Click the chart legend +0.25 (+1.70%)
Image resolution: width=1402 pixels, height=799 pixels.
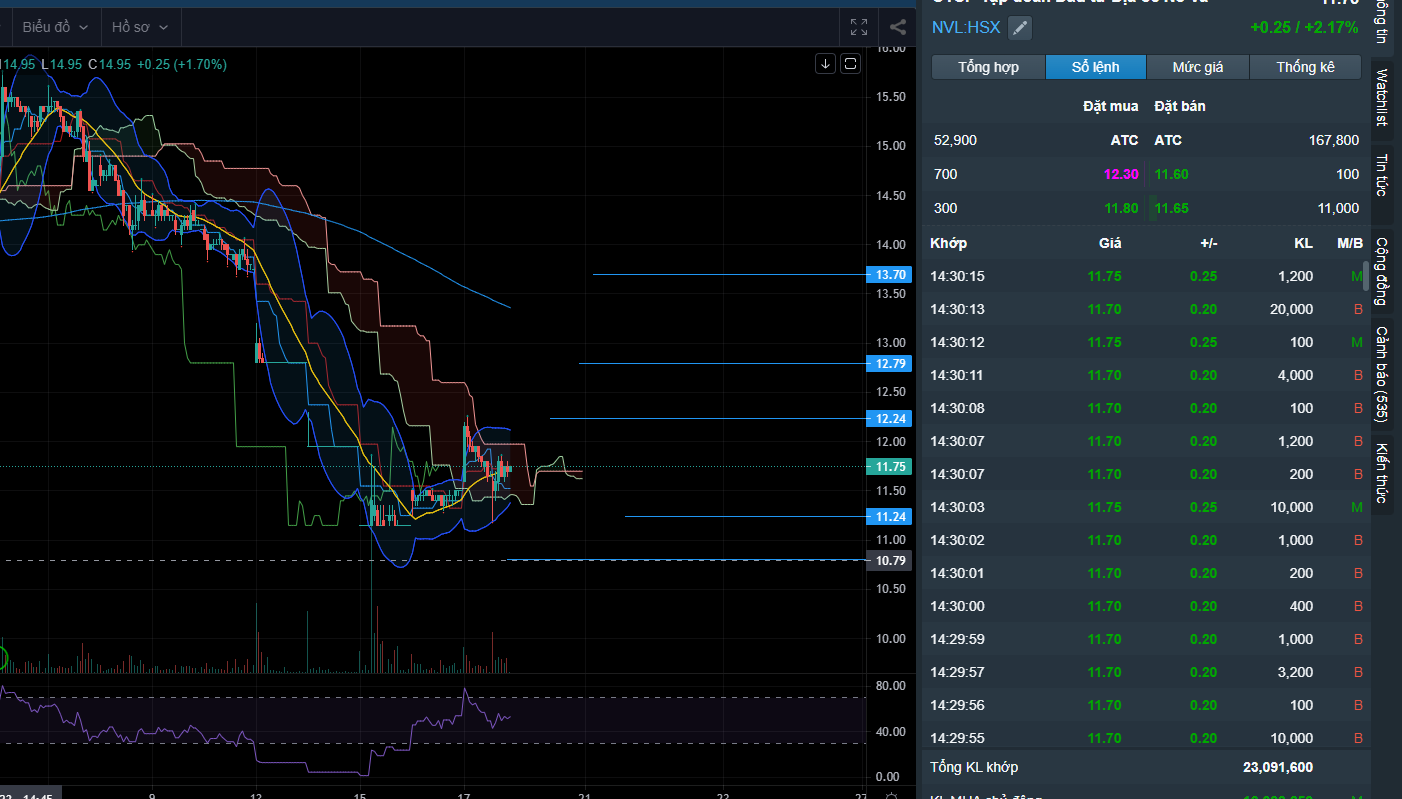(182, 64)
